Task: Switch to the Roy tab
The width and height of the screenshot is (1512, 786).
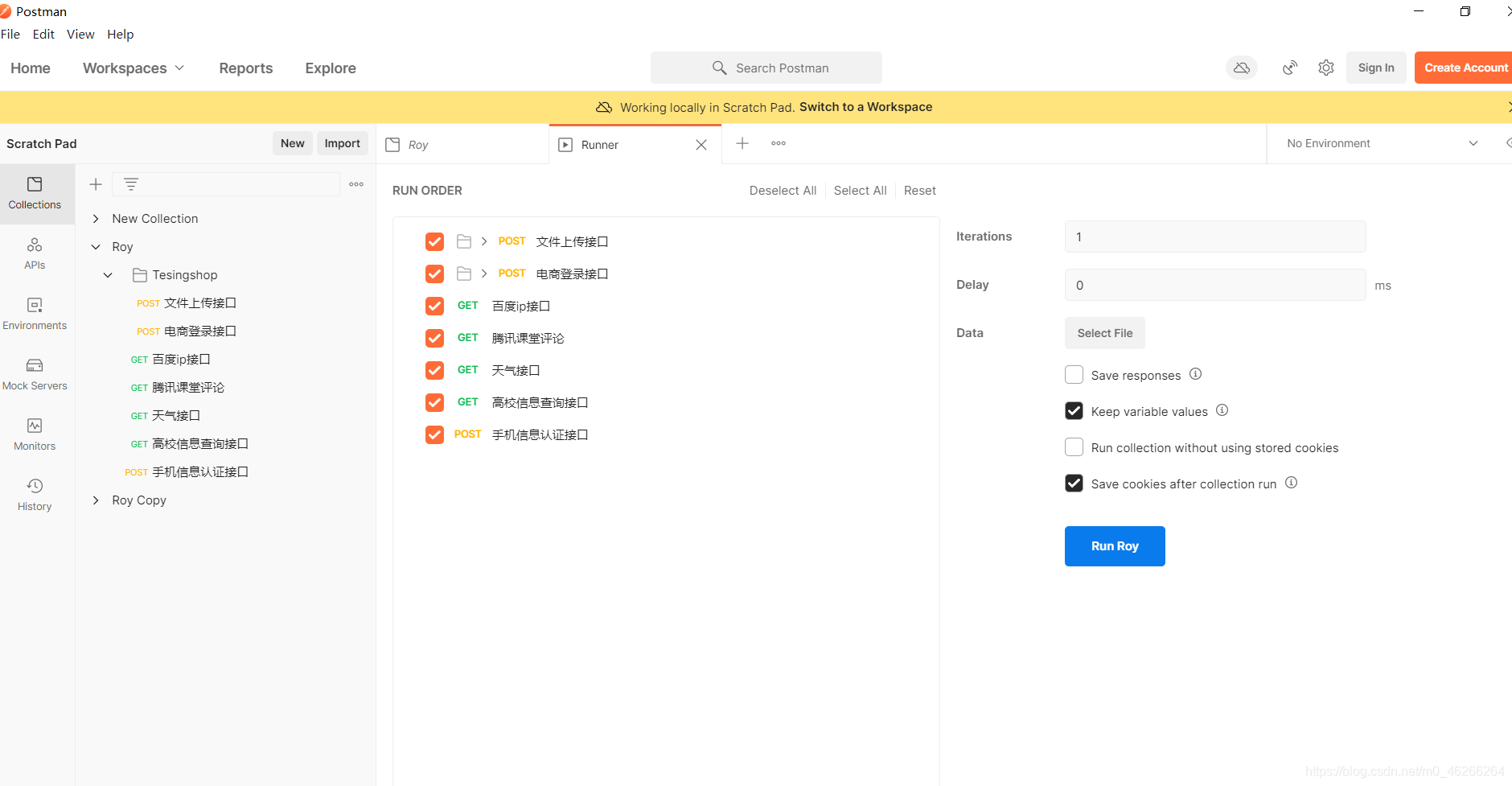Action: point(462,145)
